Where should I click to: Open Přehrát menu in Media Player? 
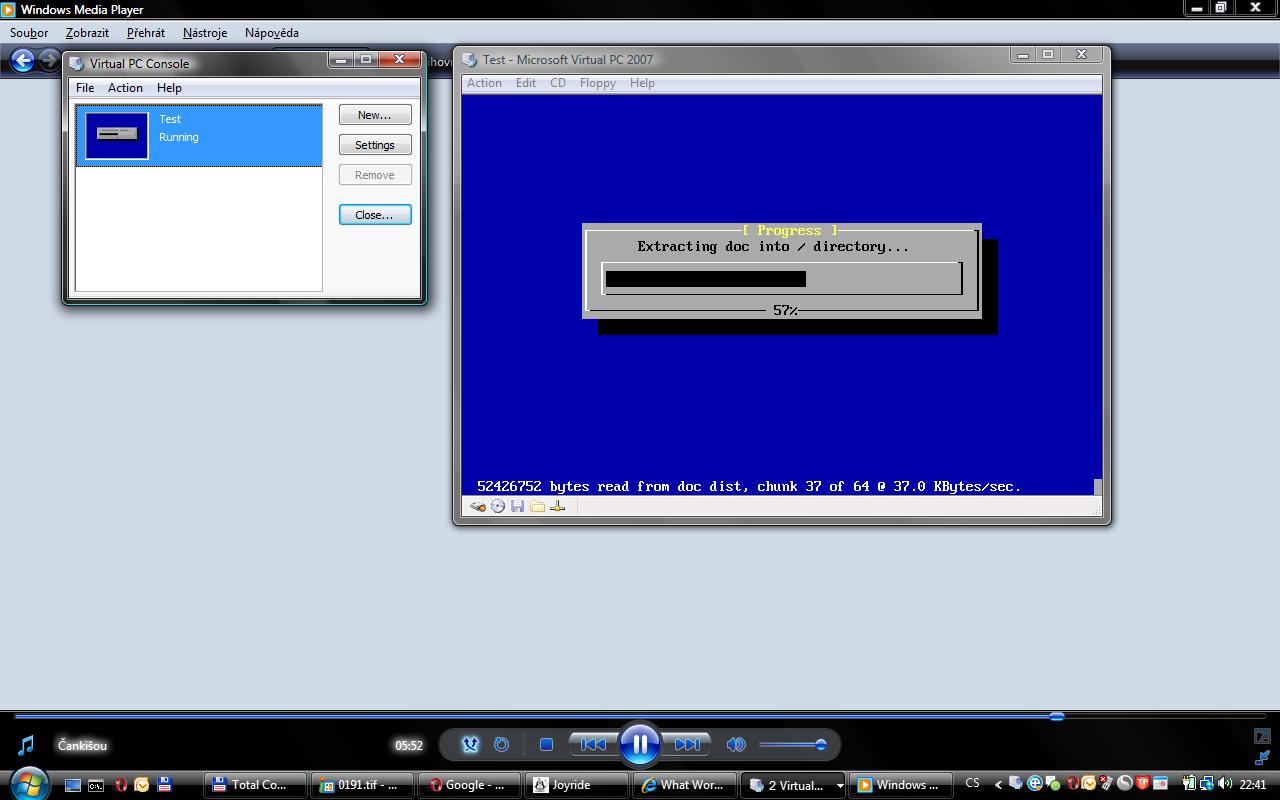(146, 32)
